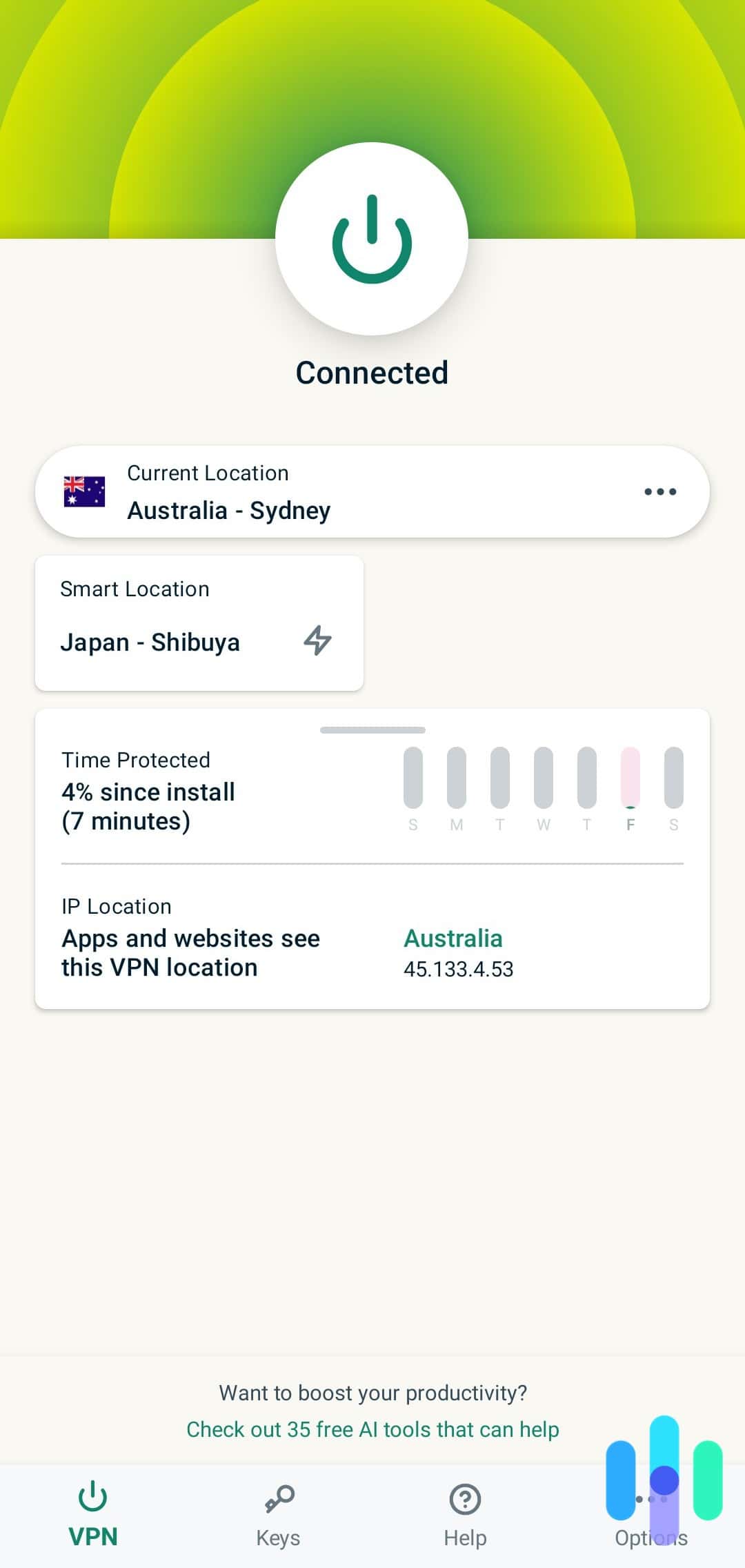This screenshot has width=745, height=1568.
Task: Select the Australian flag icon
Action: pyautogui.click(x=84, y=491)
